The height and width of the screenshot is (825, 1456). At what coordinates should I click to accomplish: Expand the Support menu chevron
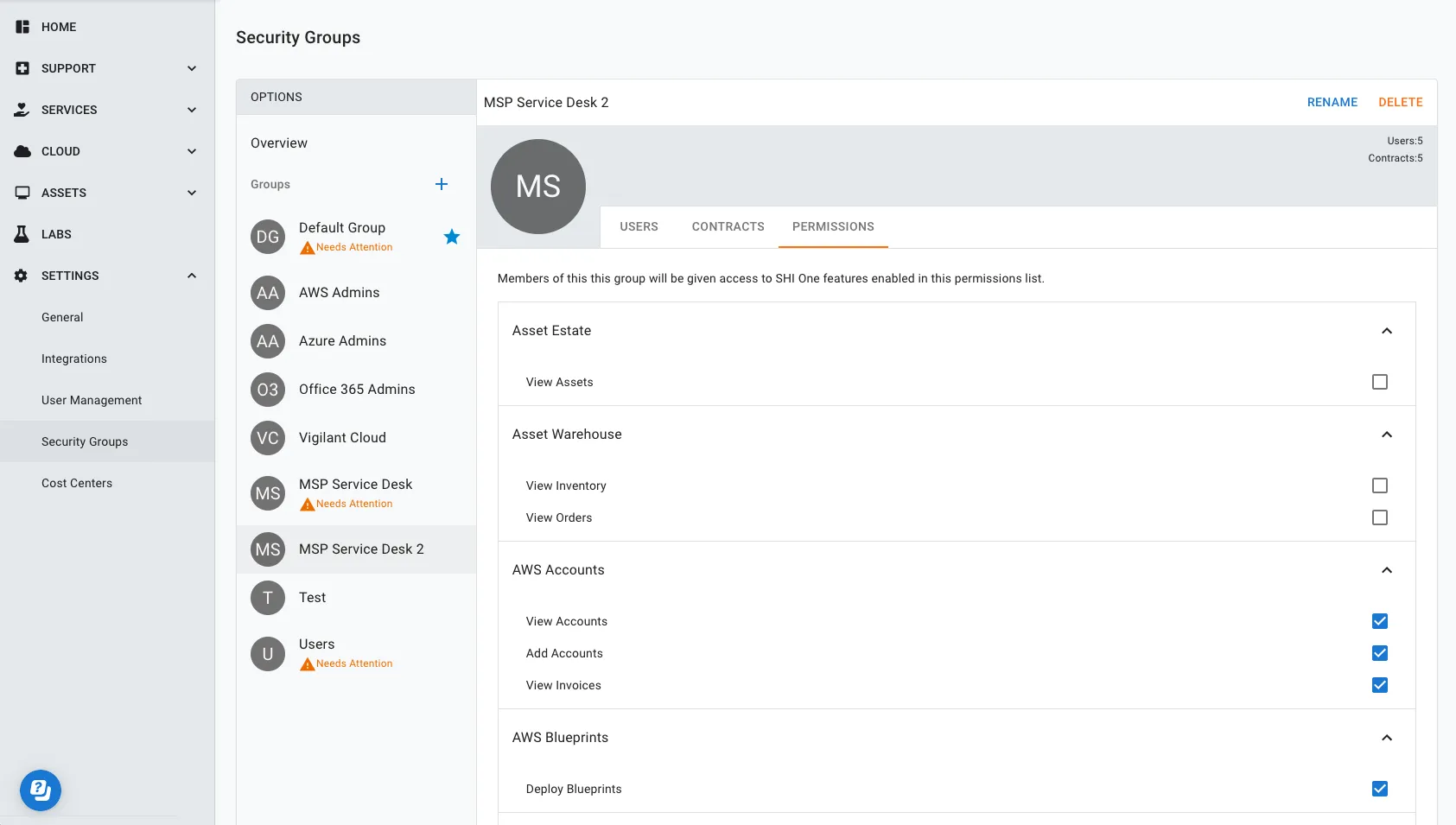tap(192, 68)
